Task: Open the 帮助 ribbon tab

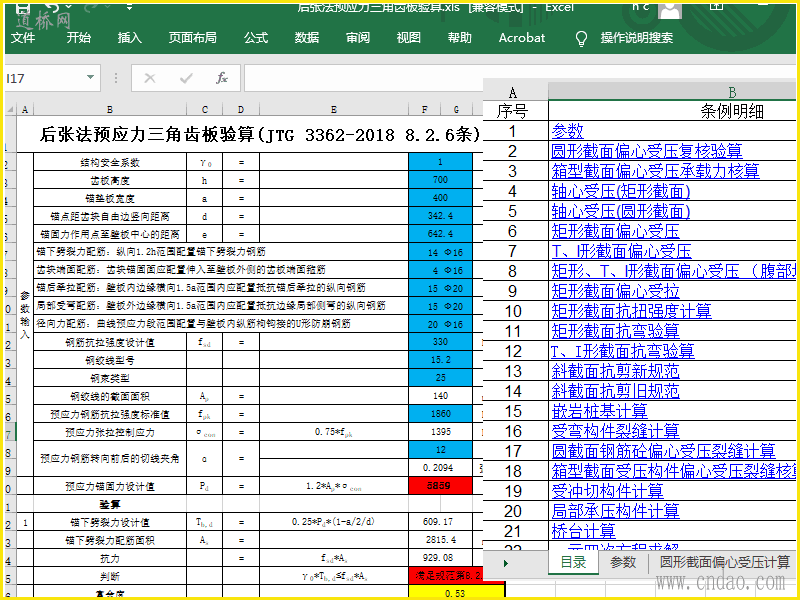Action: (x=460, y=38)
